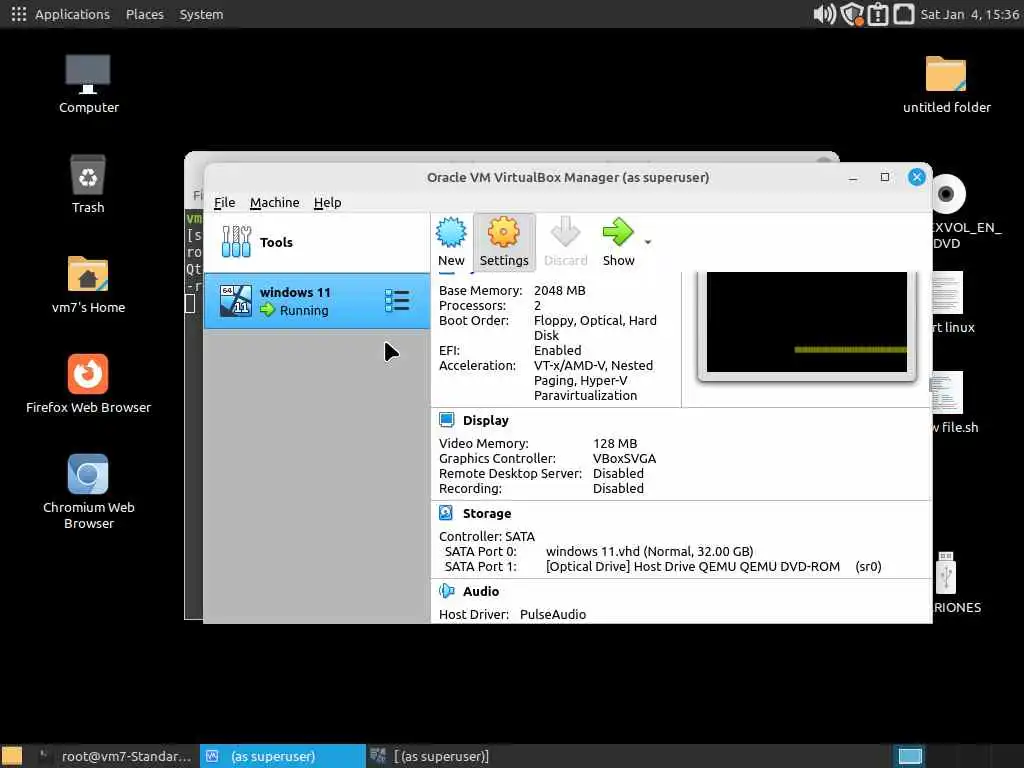Viewport: 1024px width, 768px height.
Task: Click the VM preview thumbnail
Action: pos(807,322)
